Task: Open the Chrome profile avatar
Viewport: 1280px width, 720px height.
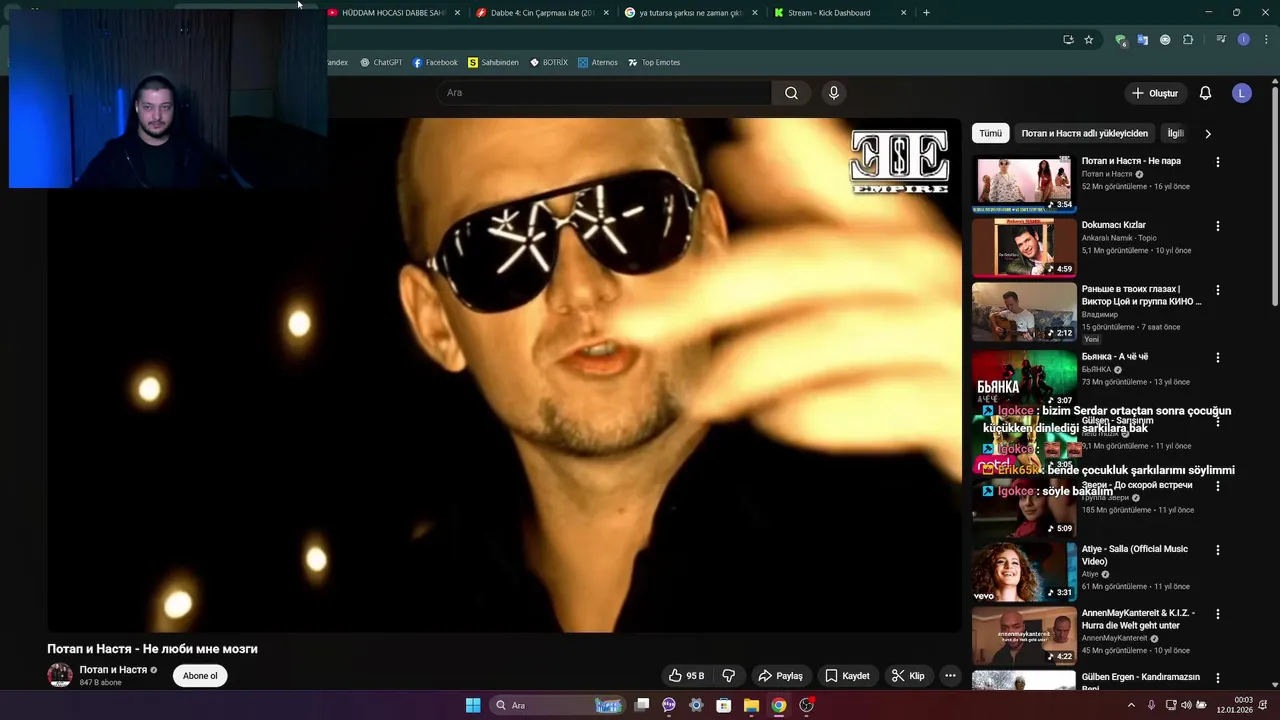Action: 1243,40
